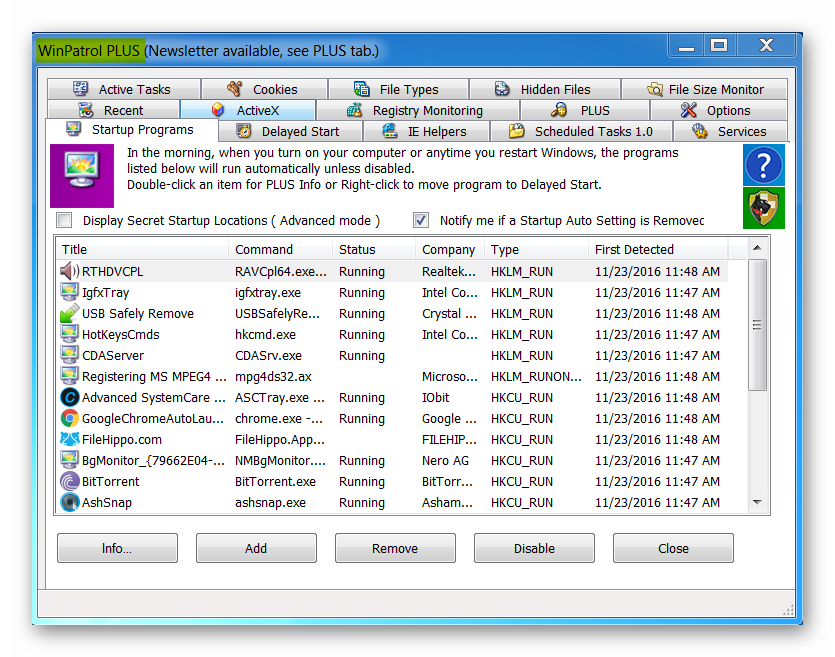Sort by First Detected column header
The height and width of the screenshot is (657, 835).
pos(658,249)
